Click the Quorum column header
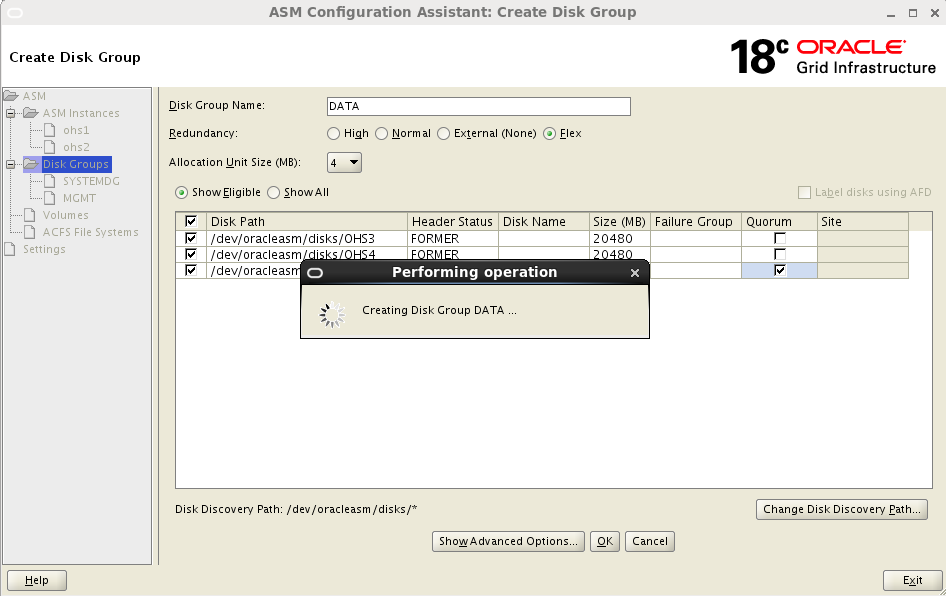Image resolution: width=946 pixels, height=596 pixels. 779,221
